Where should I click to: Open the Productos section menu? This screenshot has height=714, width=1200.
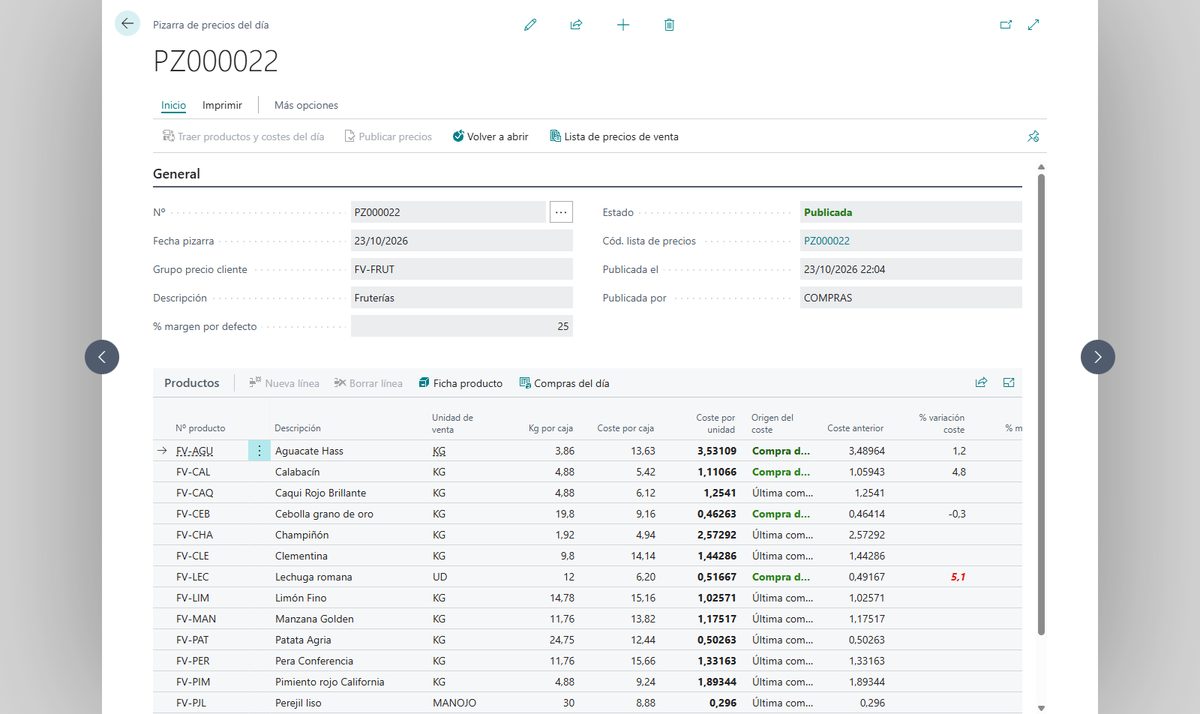192,383
